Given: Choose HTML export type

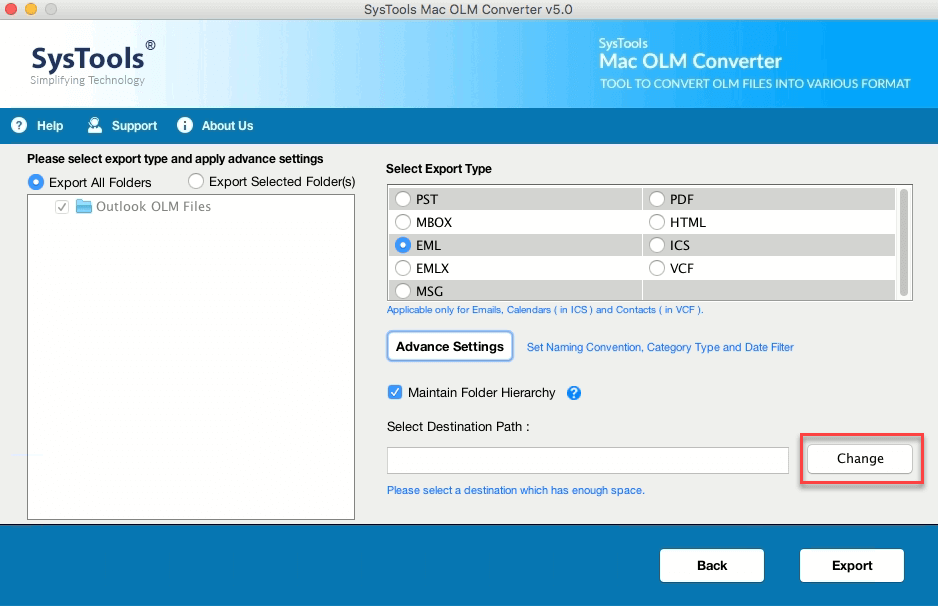Looking at the screenshot, I should [x=657, y=222].
